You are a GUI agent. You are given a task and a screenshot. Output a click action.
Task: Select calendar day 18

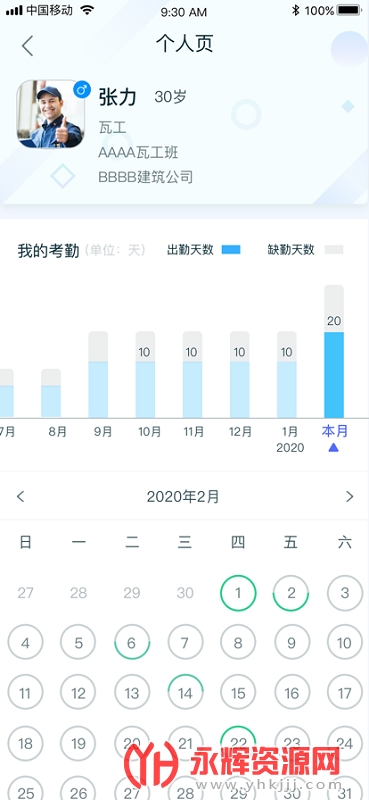26,743
